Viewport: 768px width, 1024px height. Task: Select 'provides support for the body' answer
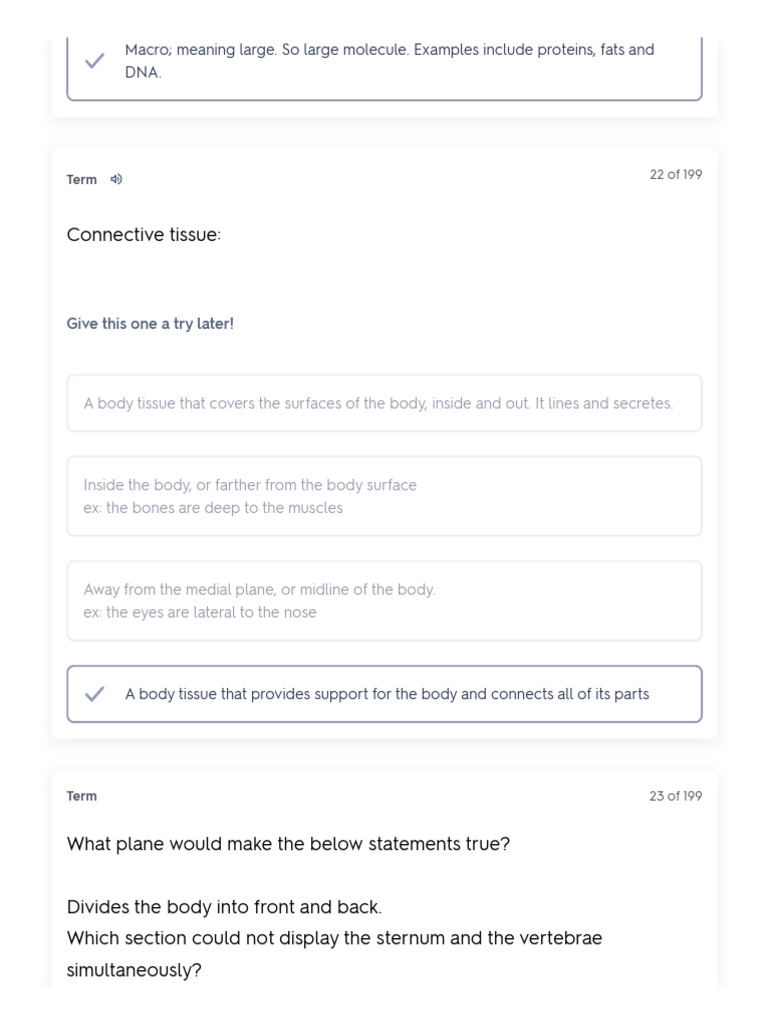coord(386,694)
